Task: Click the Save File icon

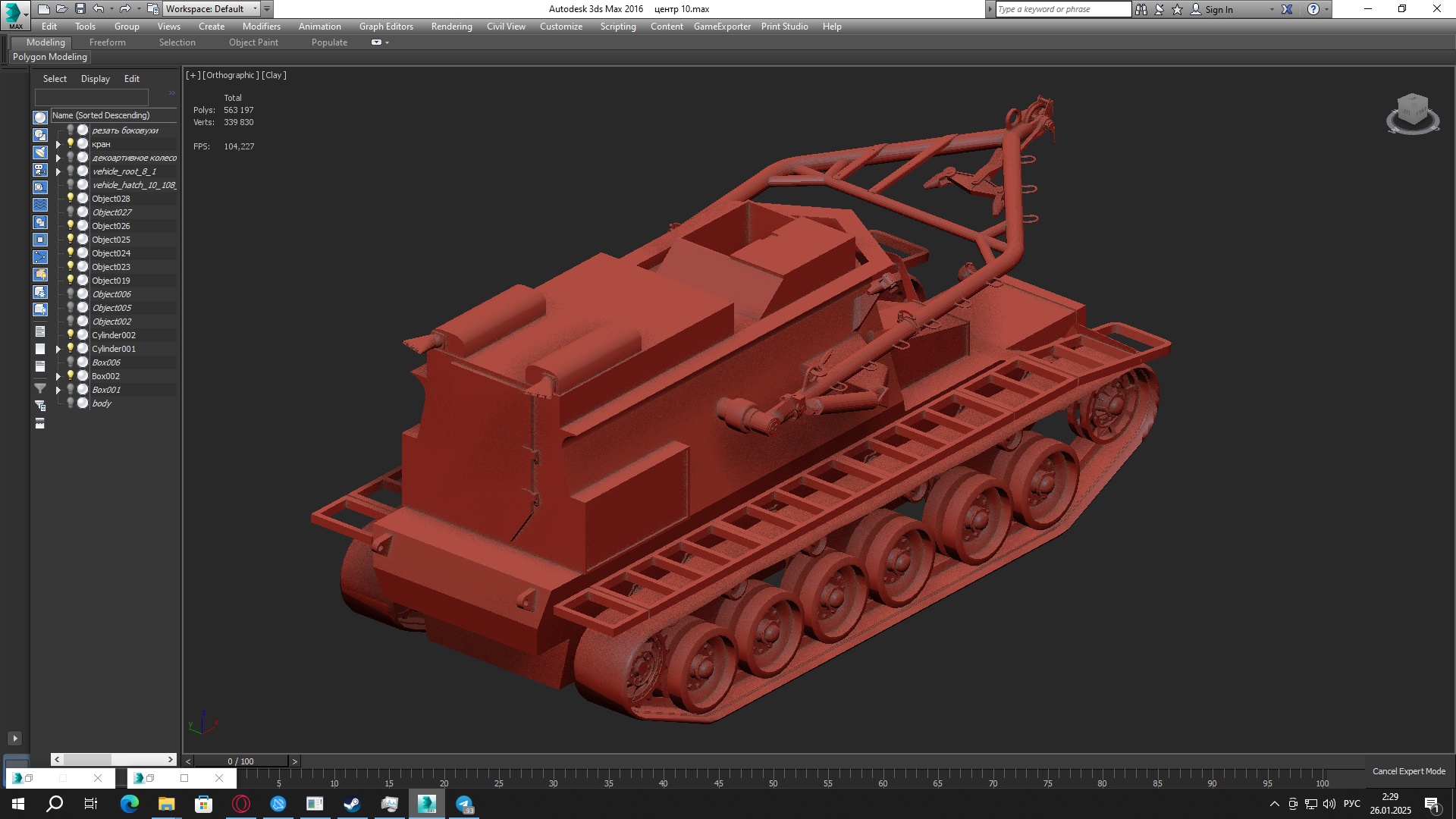Action: [x=80, y=9]
